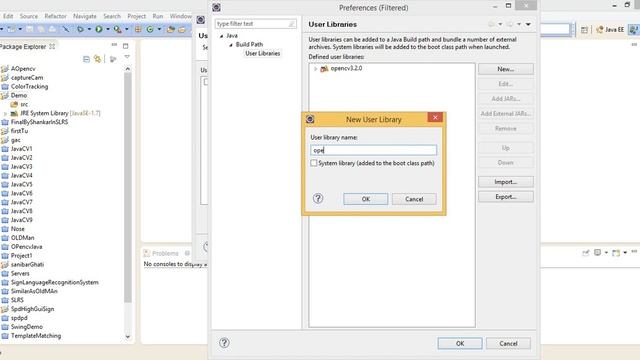
Task: Click the New Java Package icon
Action: click(138, 29)
